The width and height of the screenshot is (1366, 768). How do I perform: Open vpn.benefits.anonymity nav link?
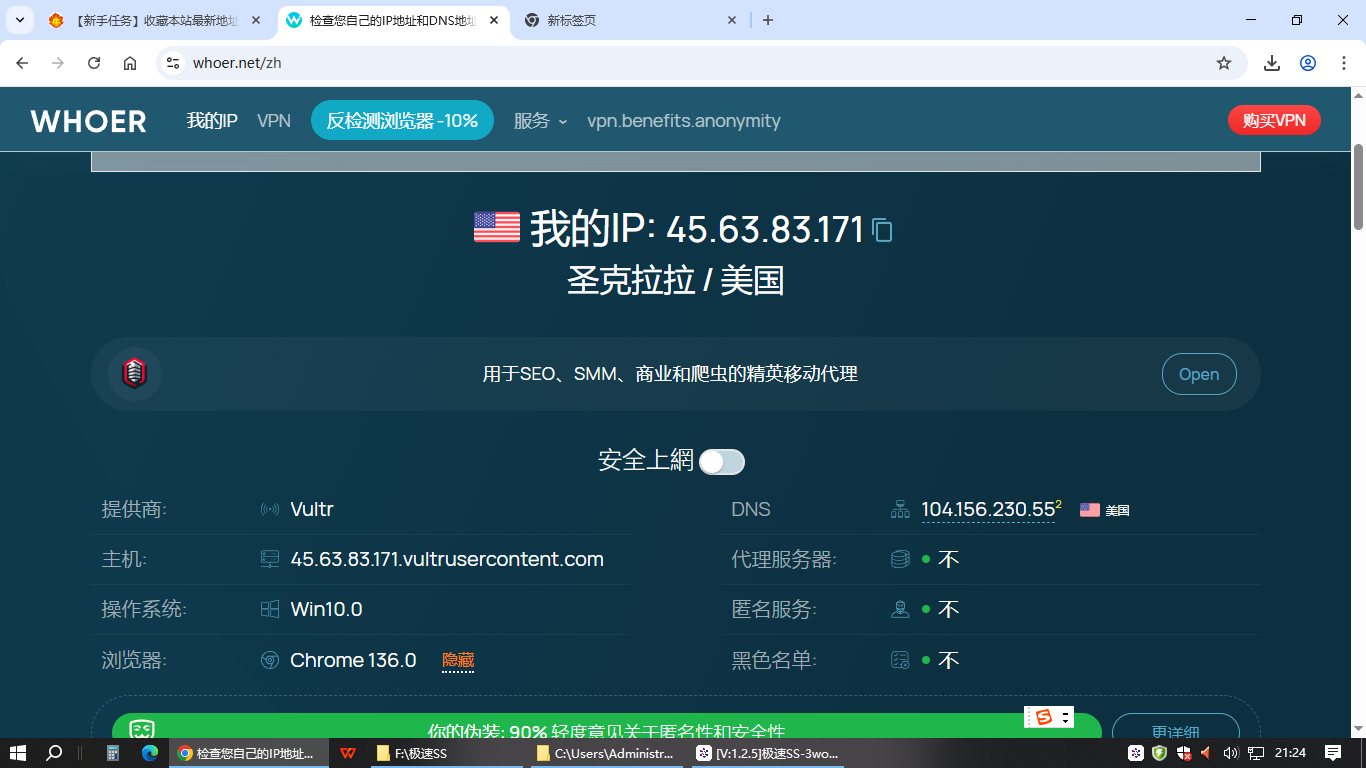coord(684,121)
